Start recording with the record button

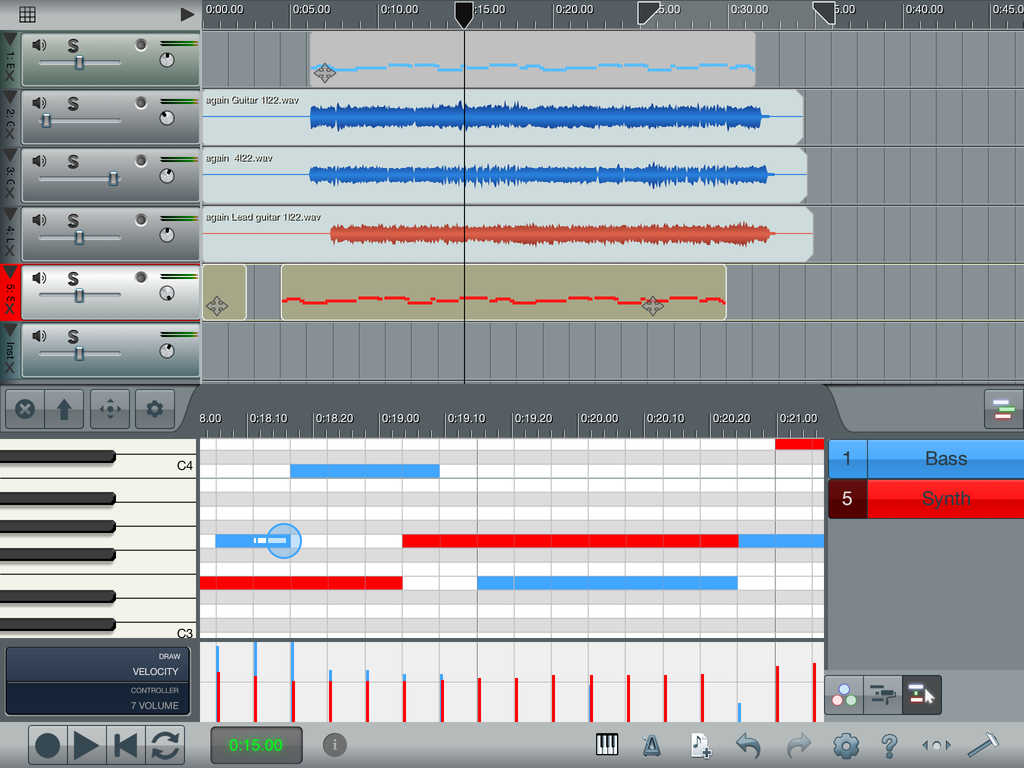[48, 745]
